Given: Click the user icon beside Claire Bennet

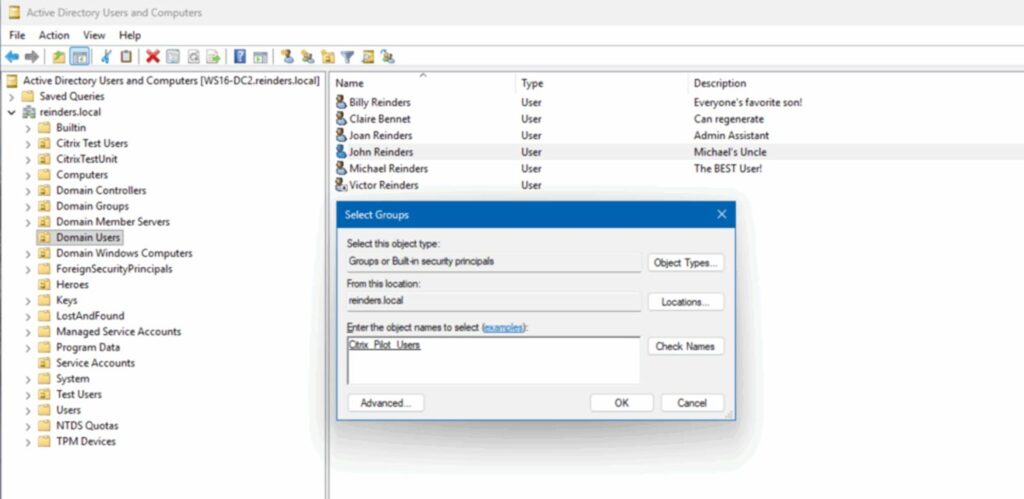Looking at the screenshot, I should click(341, 118).
